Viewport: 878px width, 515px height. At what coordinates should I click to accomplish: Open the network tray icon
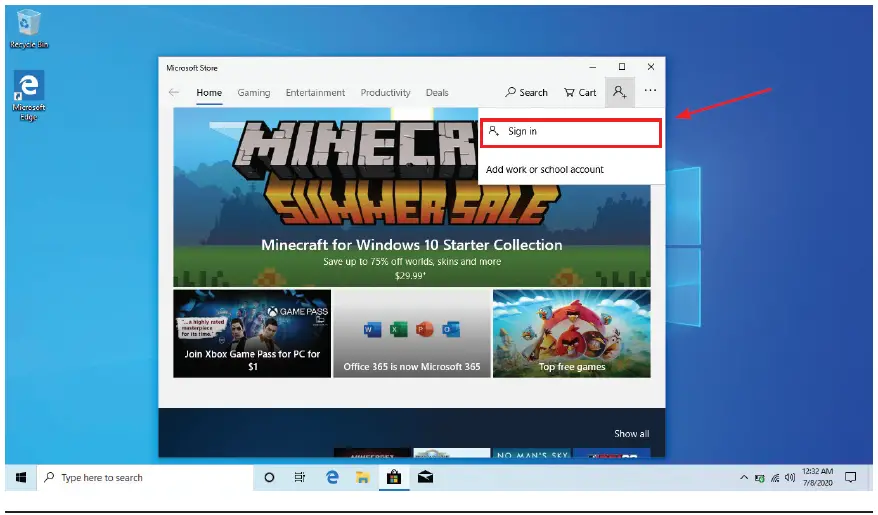click(775, 478)
